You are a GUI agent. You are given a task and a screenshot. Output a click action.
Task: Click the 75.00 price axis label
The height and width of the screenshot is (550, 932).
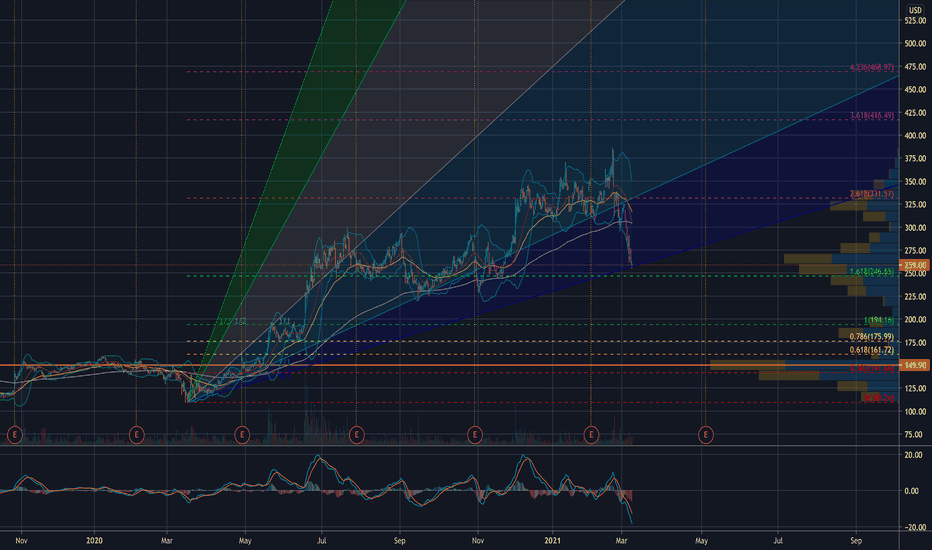coord(915,435)
